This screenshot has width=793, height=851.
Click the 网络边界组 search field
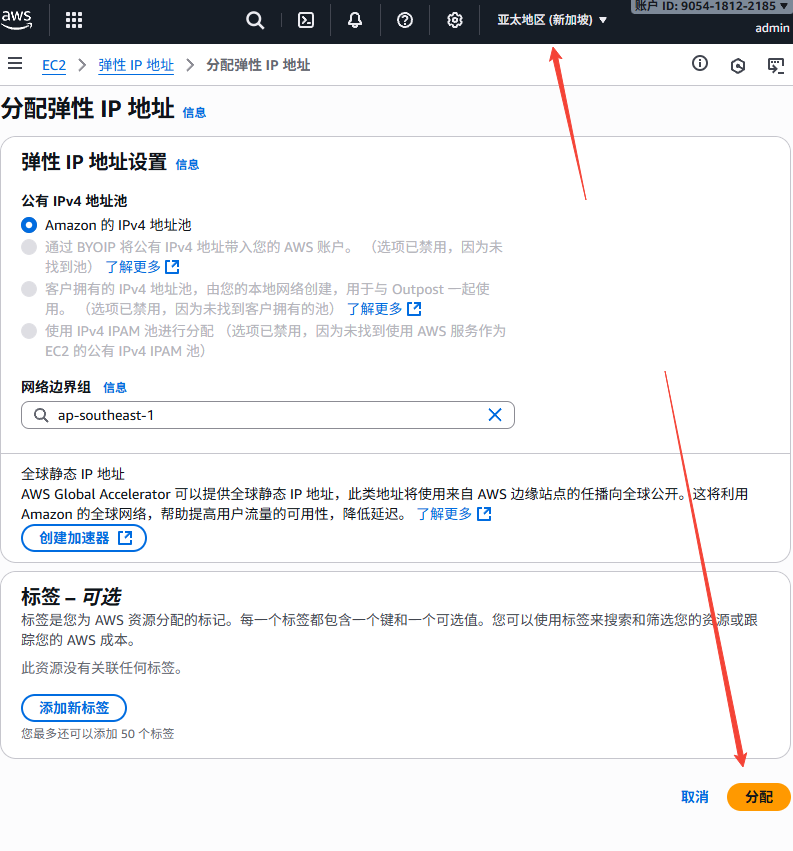[260, 415]
